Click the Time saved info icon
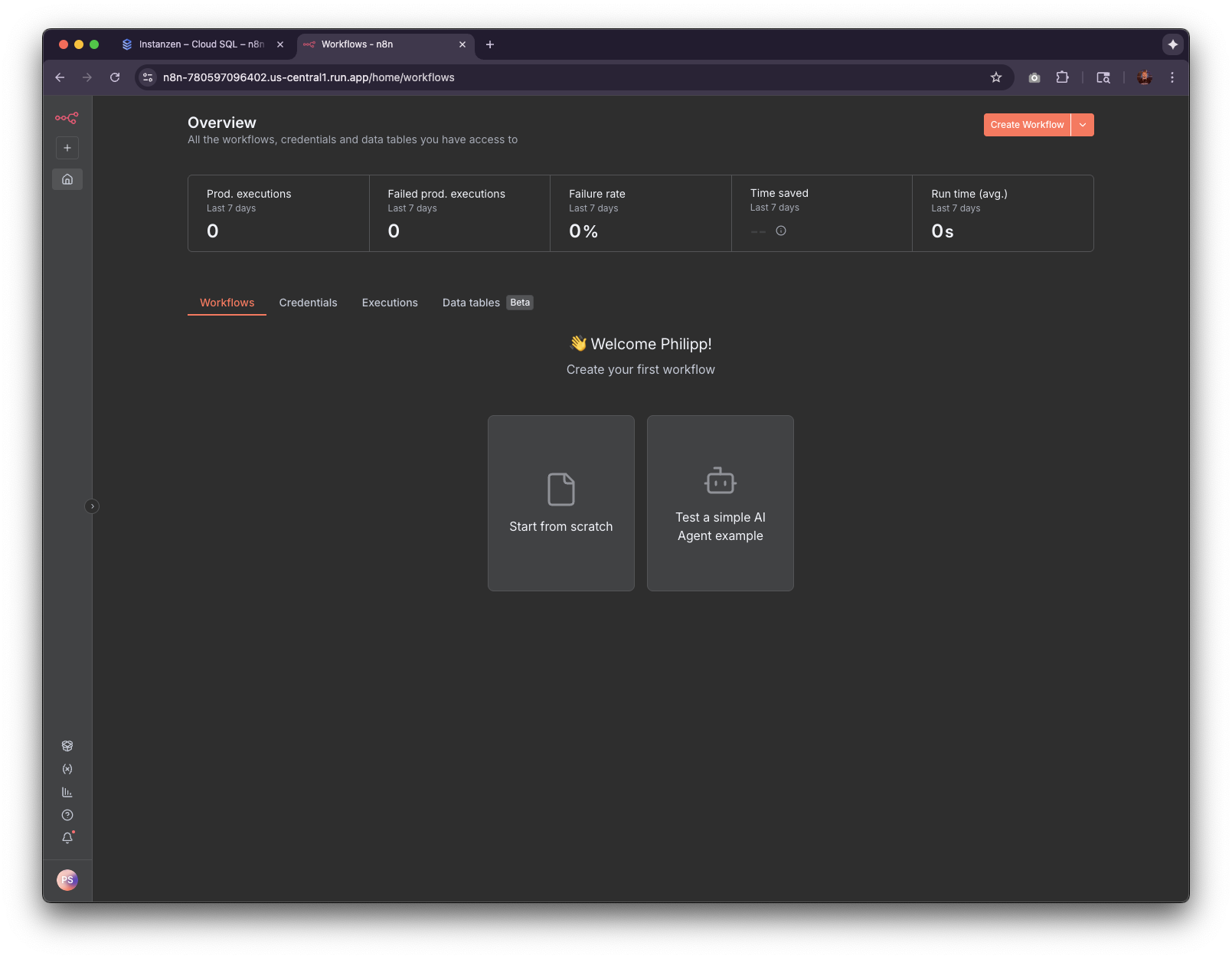This screenshot has height=959, width=1232. pyautogui.click(x=781, y=231)
